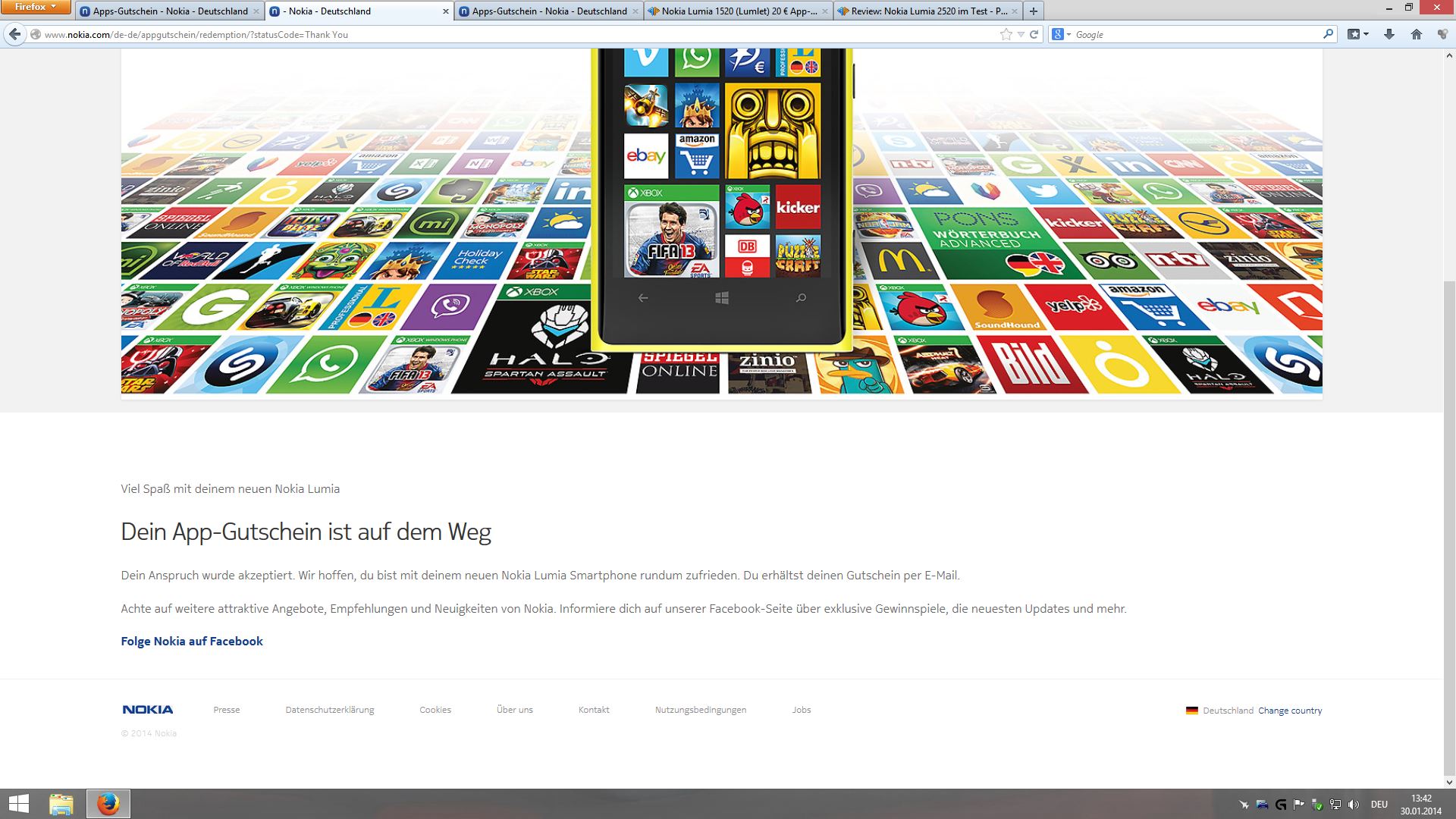Open the volume speaker tray icon
1456x819 pixels.
1354,805
